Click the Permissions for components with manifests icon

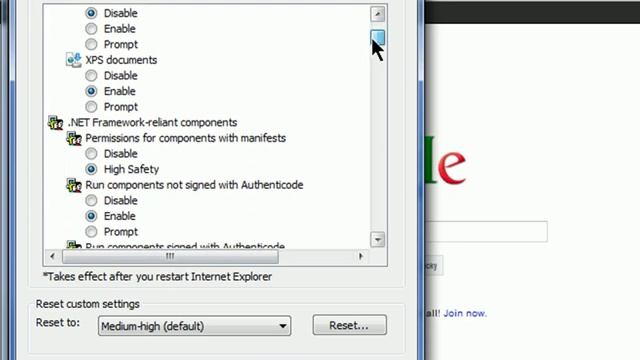click(73, 138)
